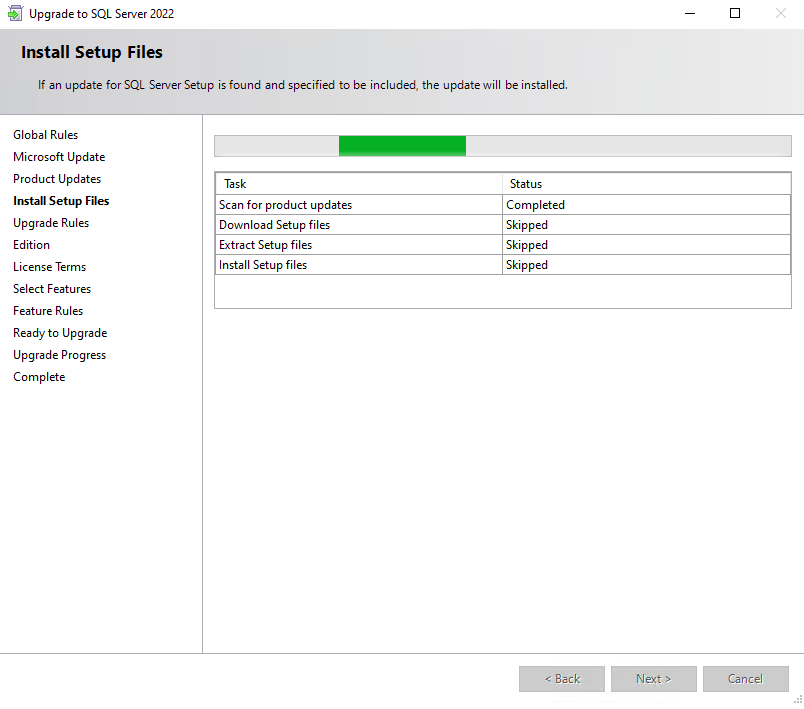Click the Status column header
This screenshot has height=709, width=804.
pyautogui.click(x=646, y=184)
